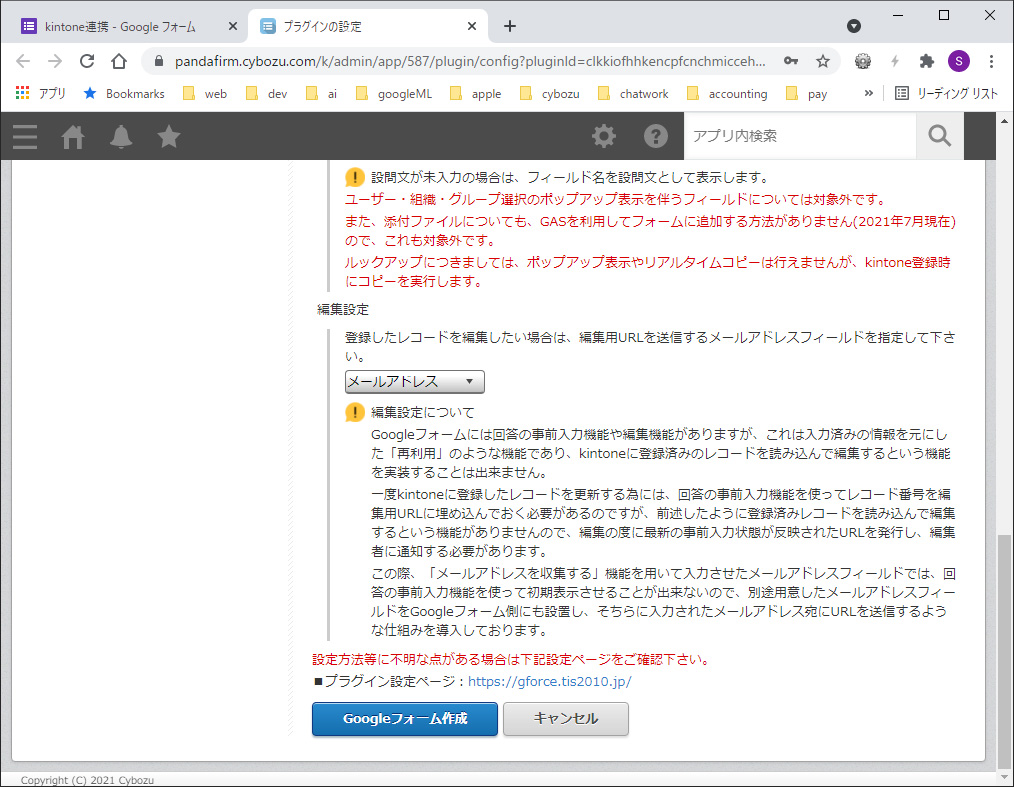Expand the メールアドレス field dropdown
Viewport: 1014px width, 787px height.
tap(414, 382)
